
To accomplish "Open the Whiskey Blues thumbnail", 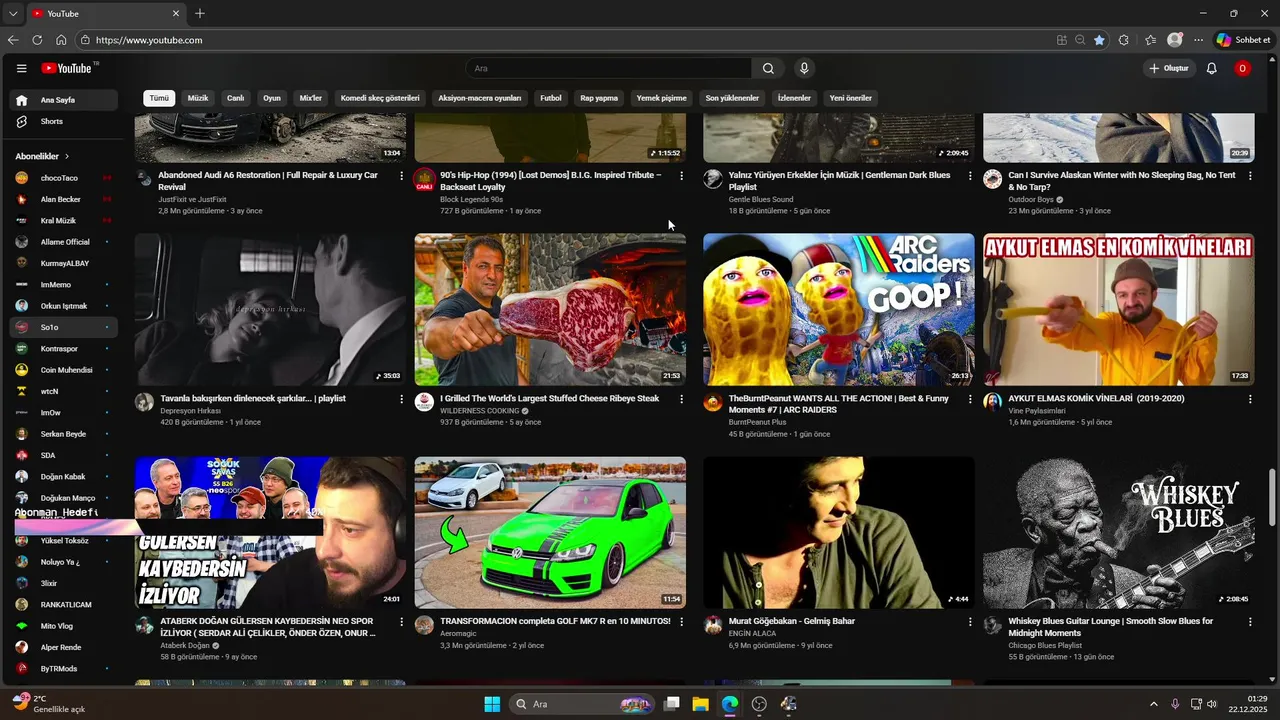I will 1118,533.
